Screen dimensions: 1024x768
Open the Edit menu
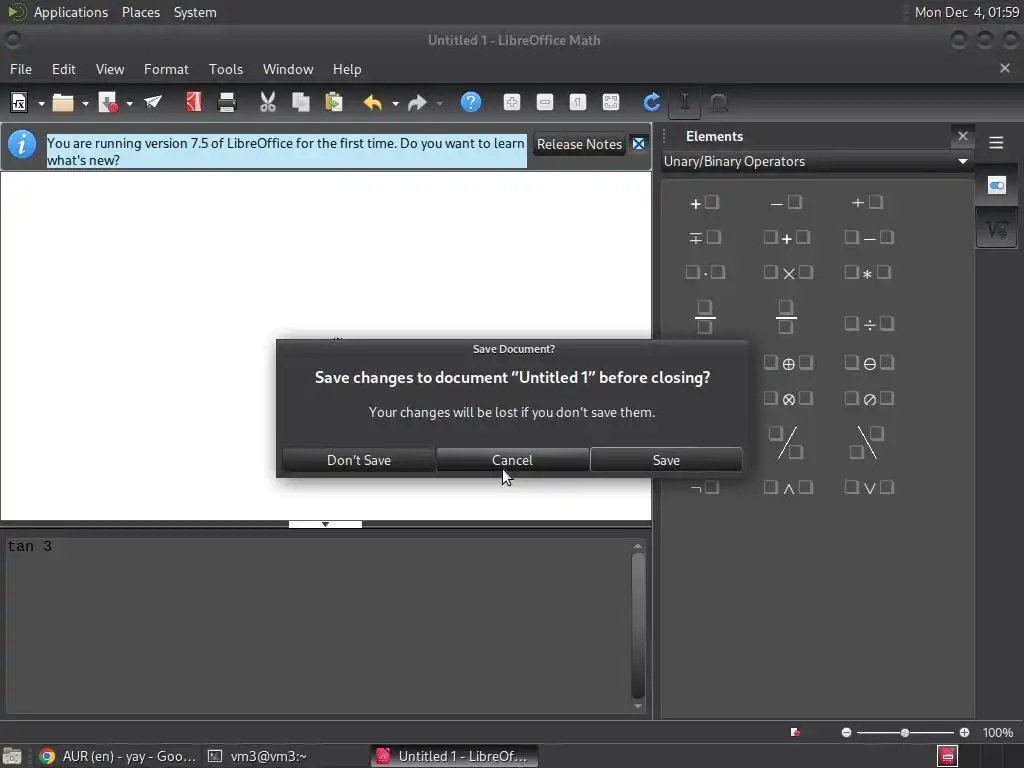63,69
